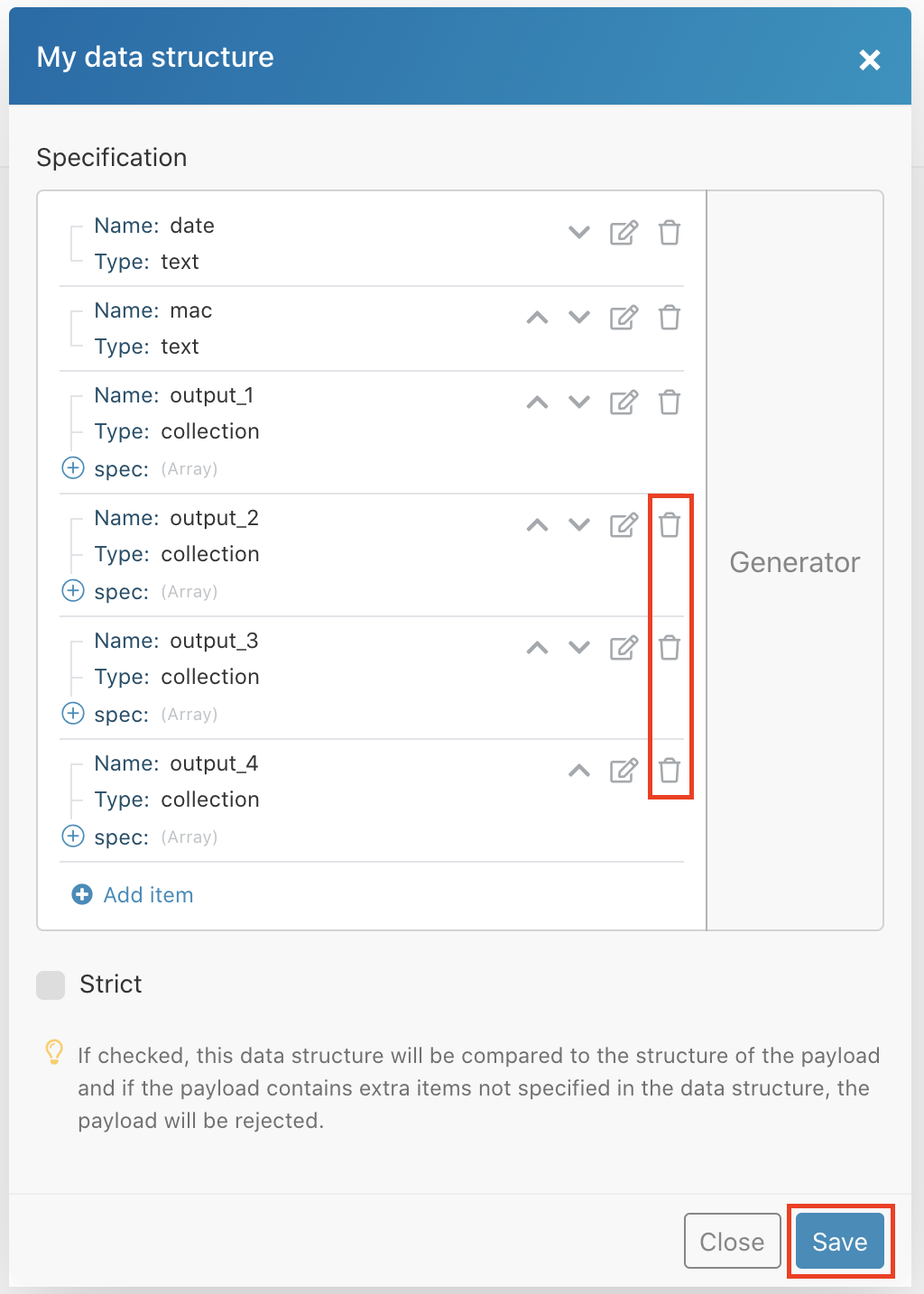
Task: Delete the date item with trash icon
Action: click(670, 232)
